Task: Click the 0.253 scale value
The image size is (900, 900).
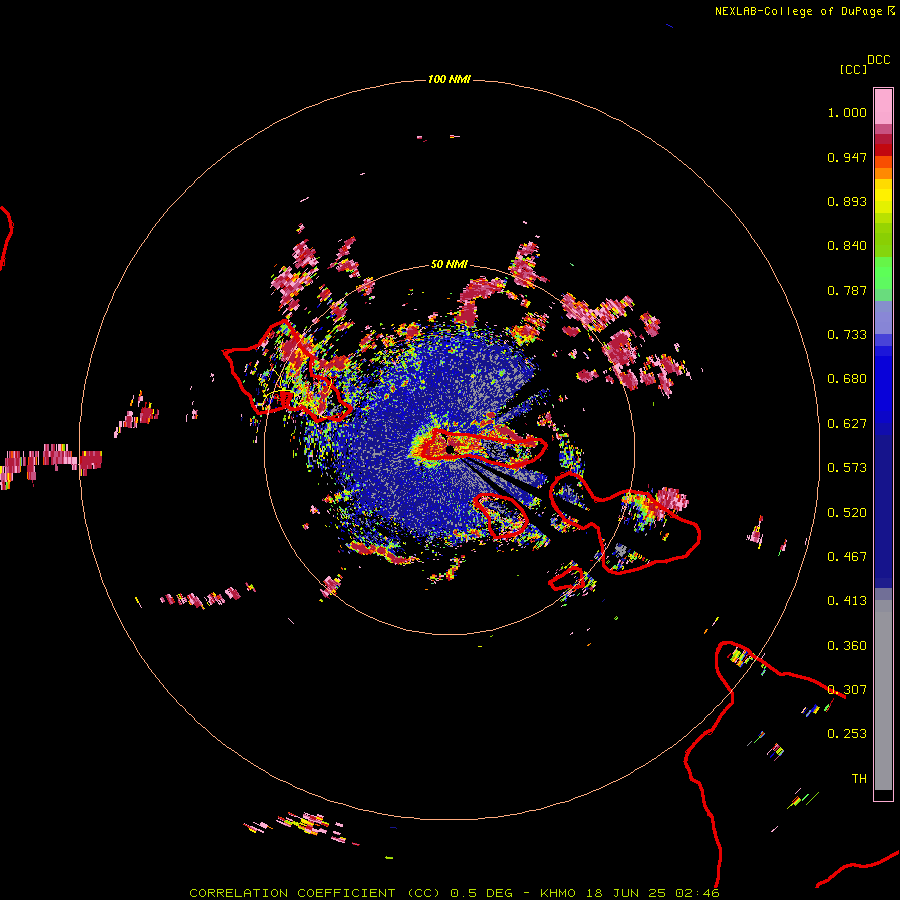Action: (847, 734)
